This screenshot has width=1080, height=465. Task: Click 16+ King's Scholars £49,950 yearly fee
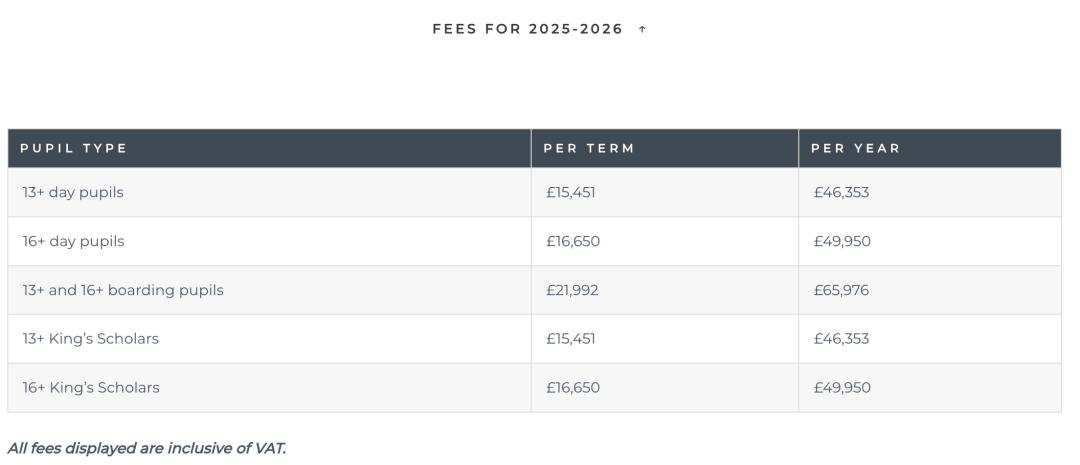click(x=842, y=388)
